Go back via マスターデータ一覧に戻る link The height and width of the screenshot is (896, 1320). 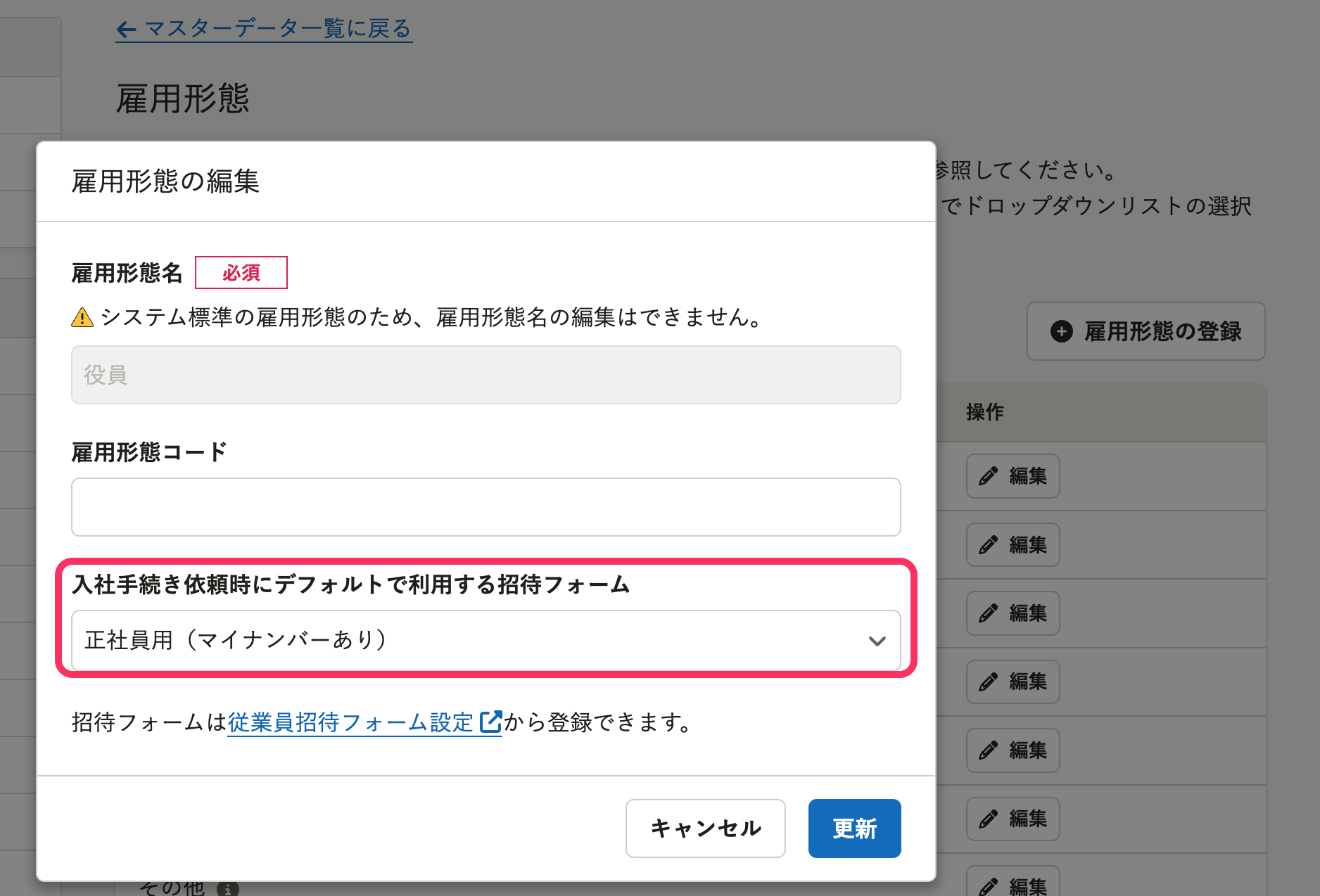[277, 30]
